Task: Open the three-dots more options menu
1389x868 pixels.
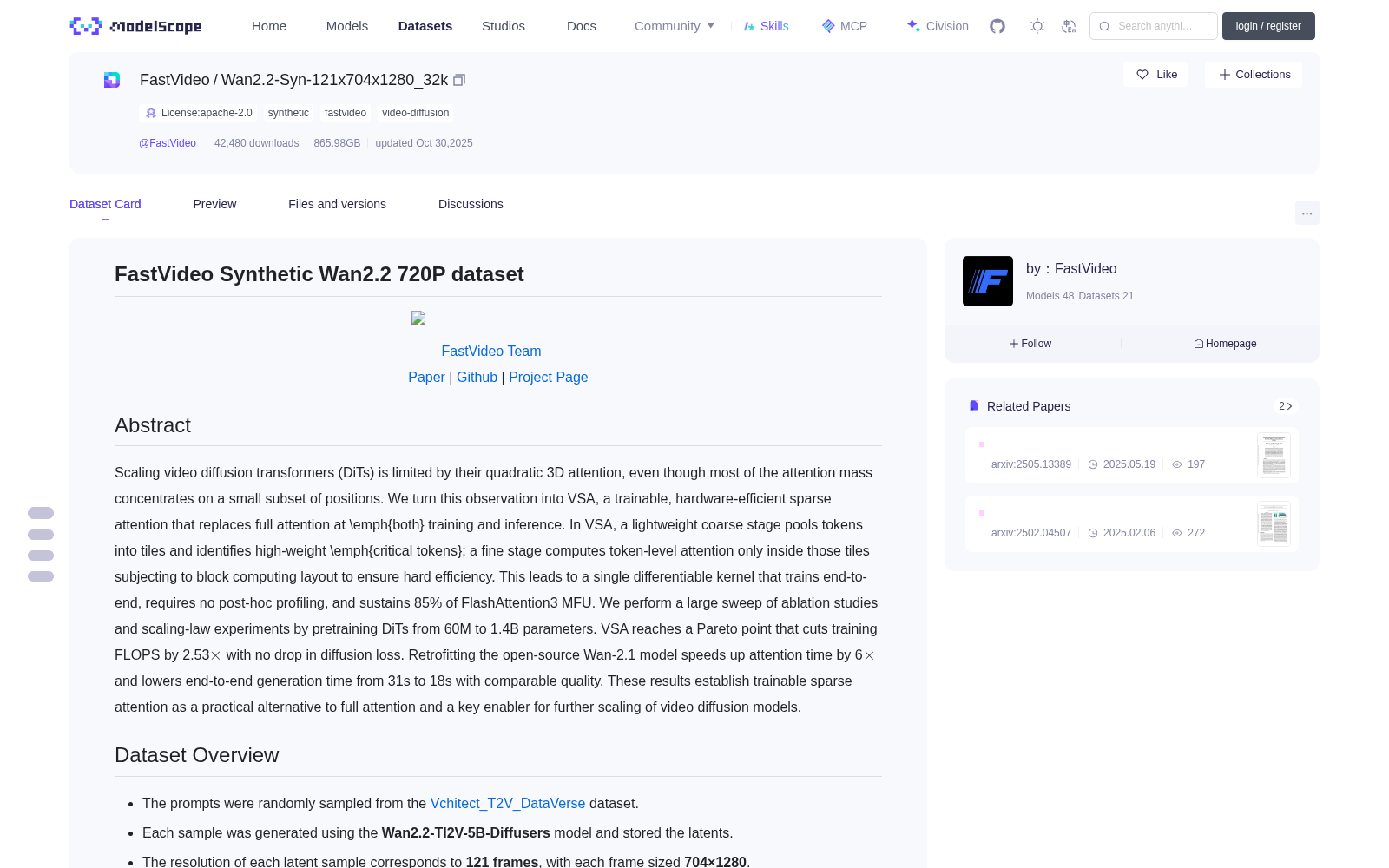Action: [x=1307, y=213]
